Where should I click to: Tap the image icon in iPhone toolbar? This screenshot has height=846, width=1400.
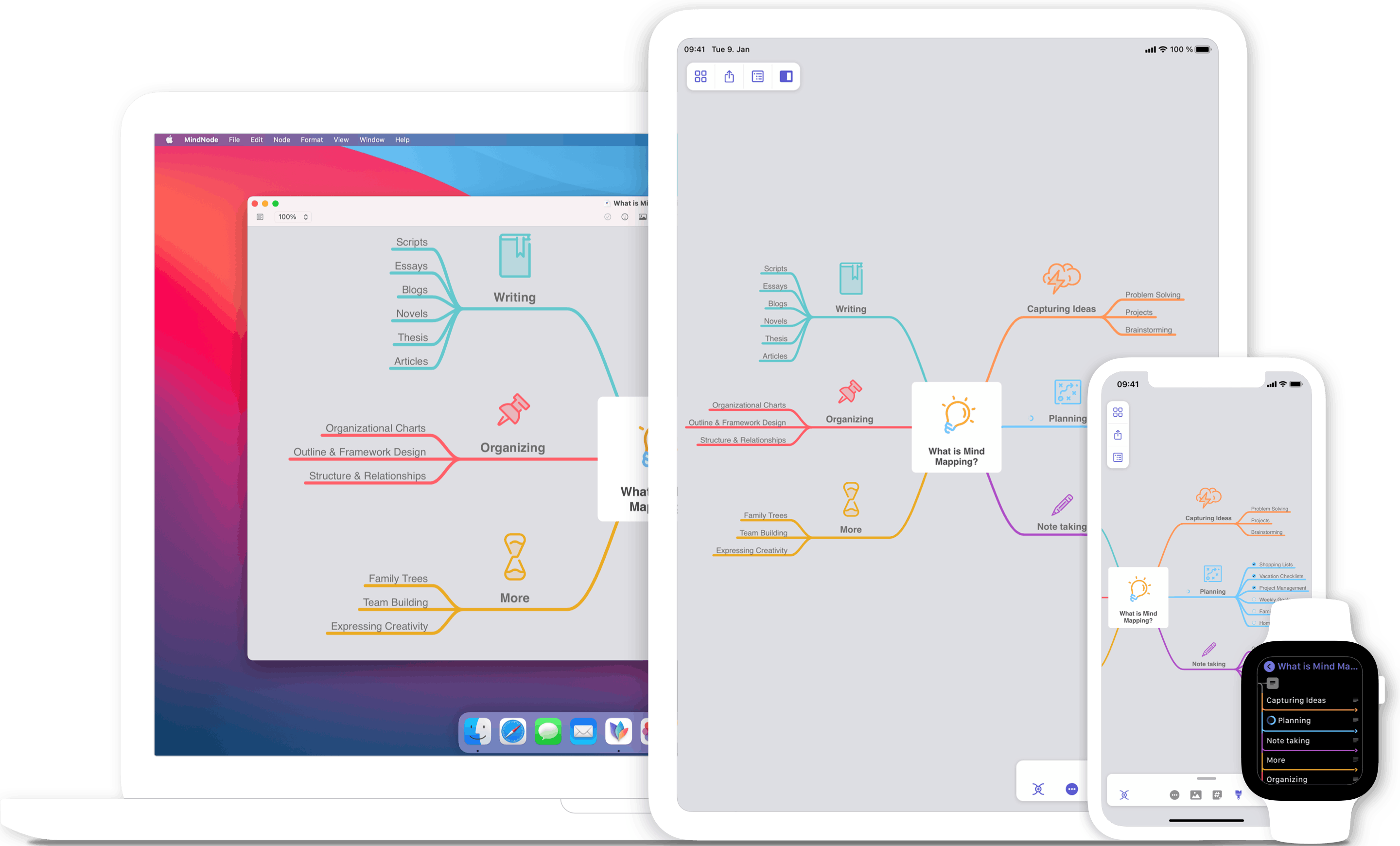(x=1195, y=795)
